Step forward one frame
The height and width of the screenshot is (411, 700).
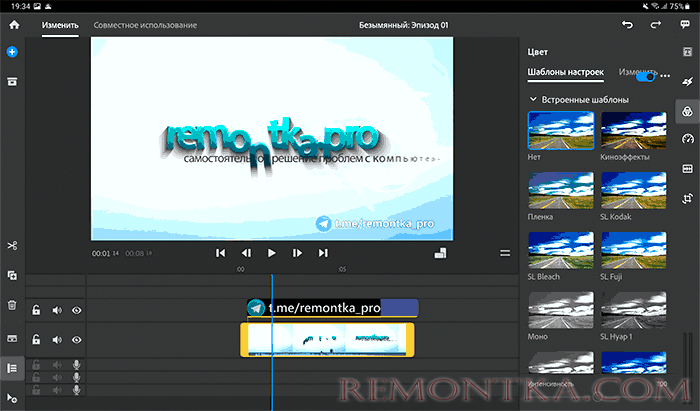(x=297, y=253)
